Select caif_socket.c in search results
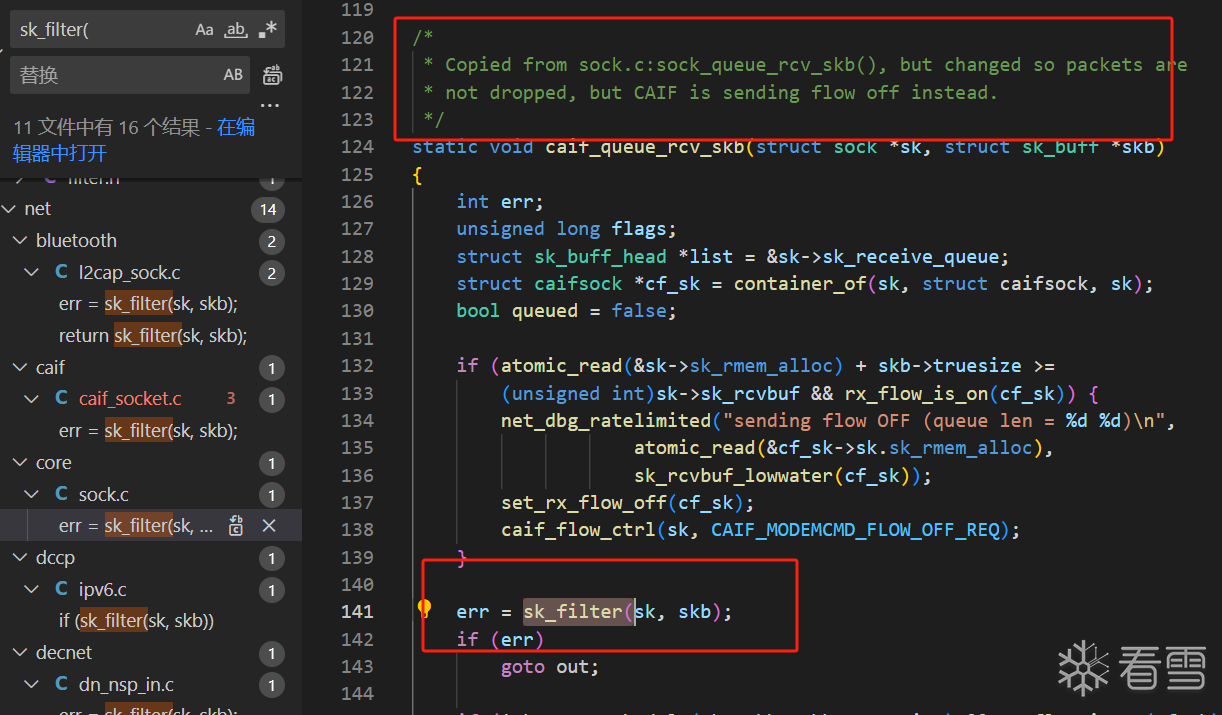 click(x=130, y=399)
